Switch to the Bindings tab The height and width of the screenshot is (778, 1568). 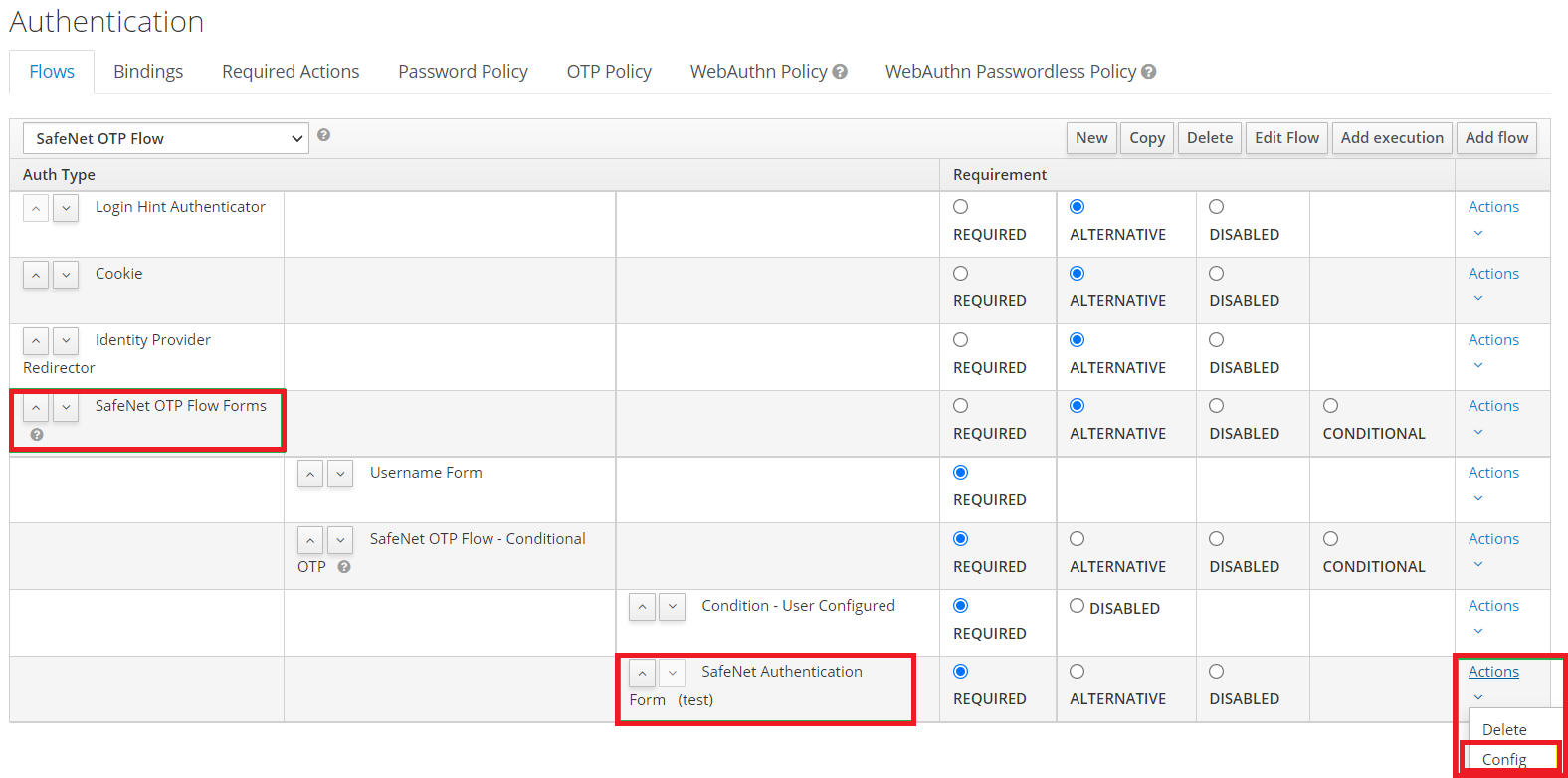[148, 72]
